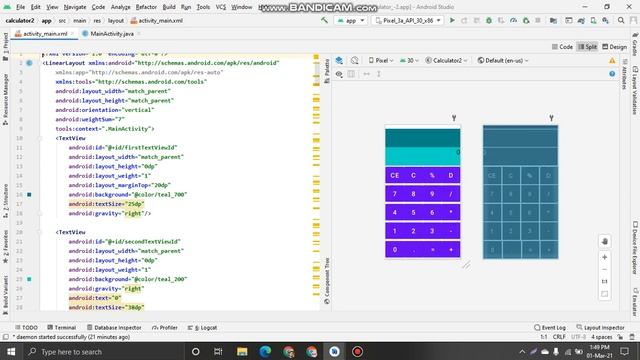Screen dimensions: 640x360
Task: Switch to the Split view mode
Action: click(x=587, y=47)
